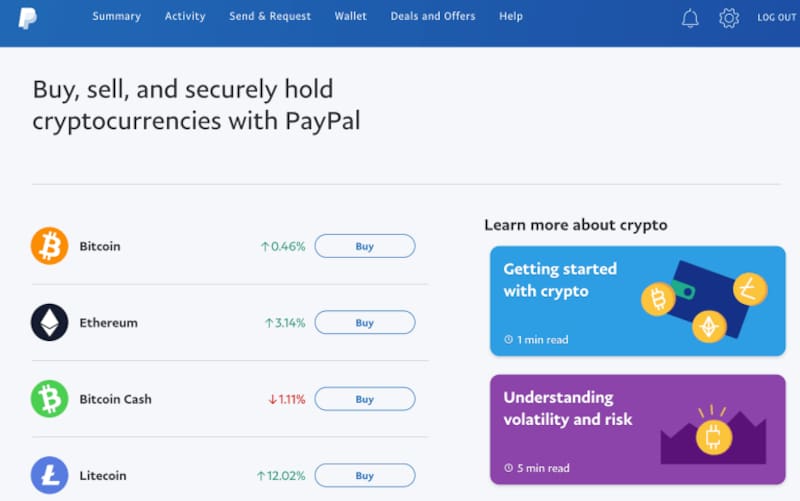Open Understanding volatility and risk article

pos(637,429)
